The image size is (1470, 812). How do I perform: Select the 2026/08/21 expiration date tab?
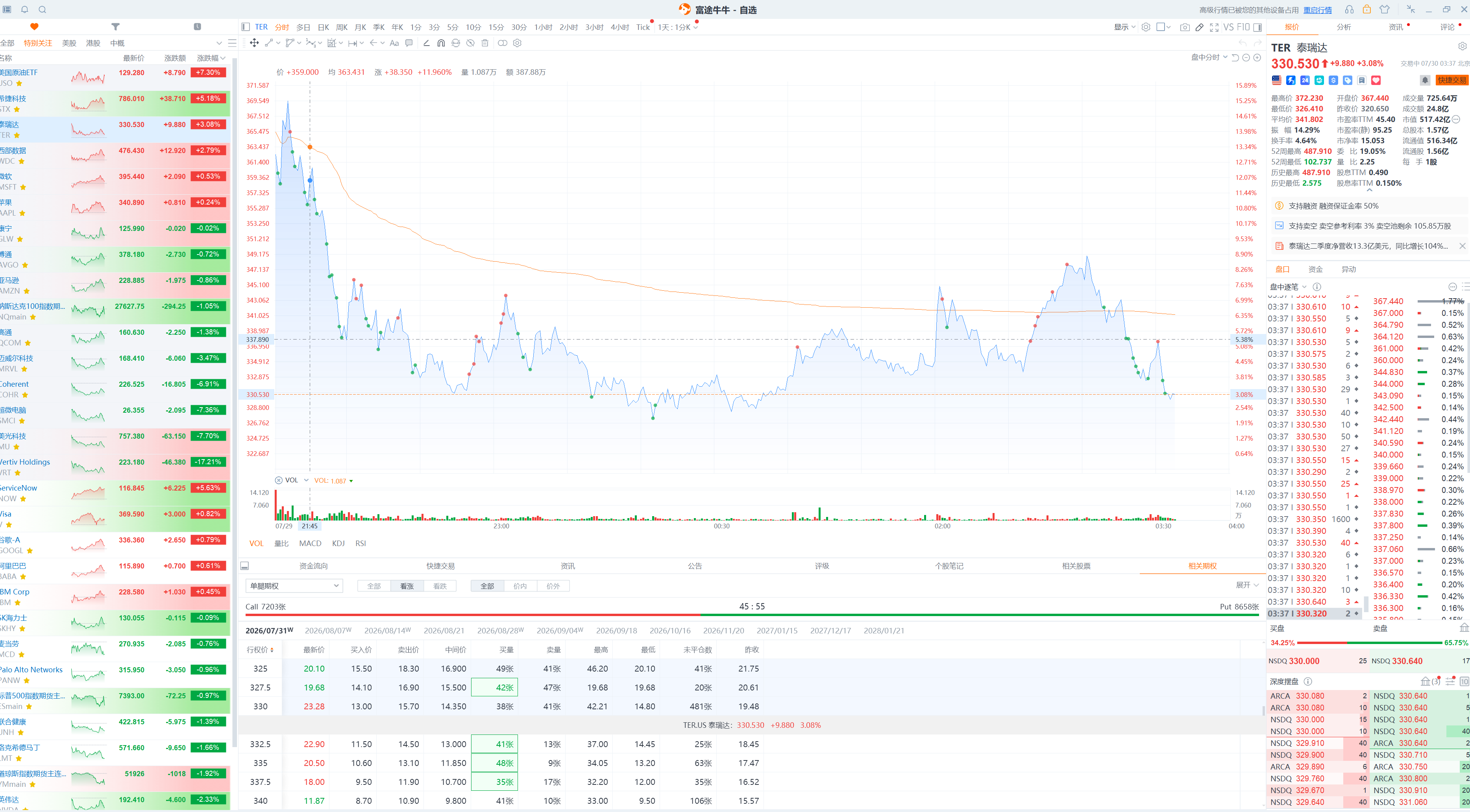point(444,631)
